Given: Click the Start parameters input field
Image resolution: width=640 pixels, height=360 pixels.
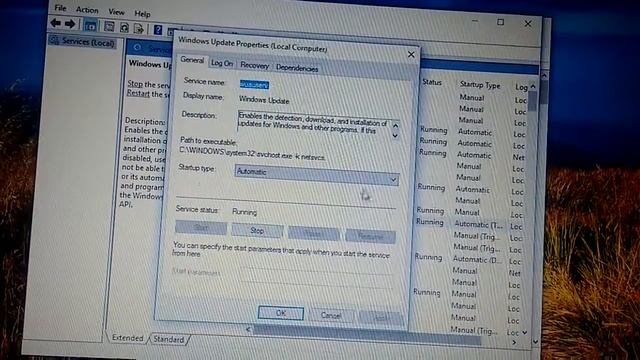Looking at the screenshot, I should 317,278.
